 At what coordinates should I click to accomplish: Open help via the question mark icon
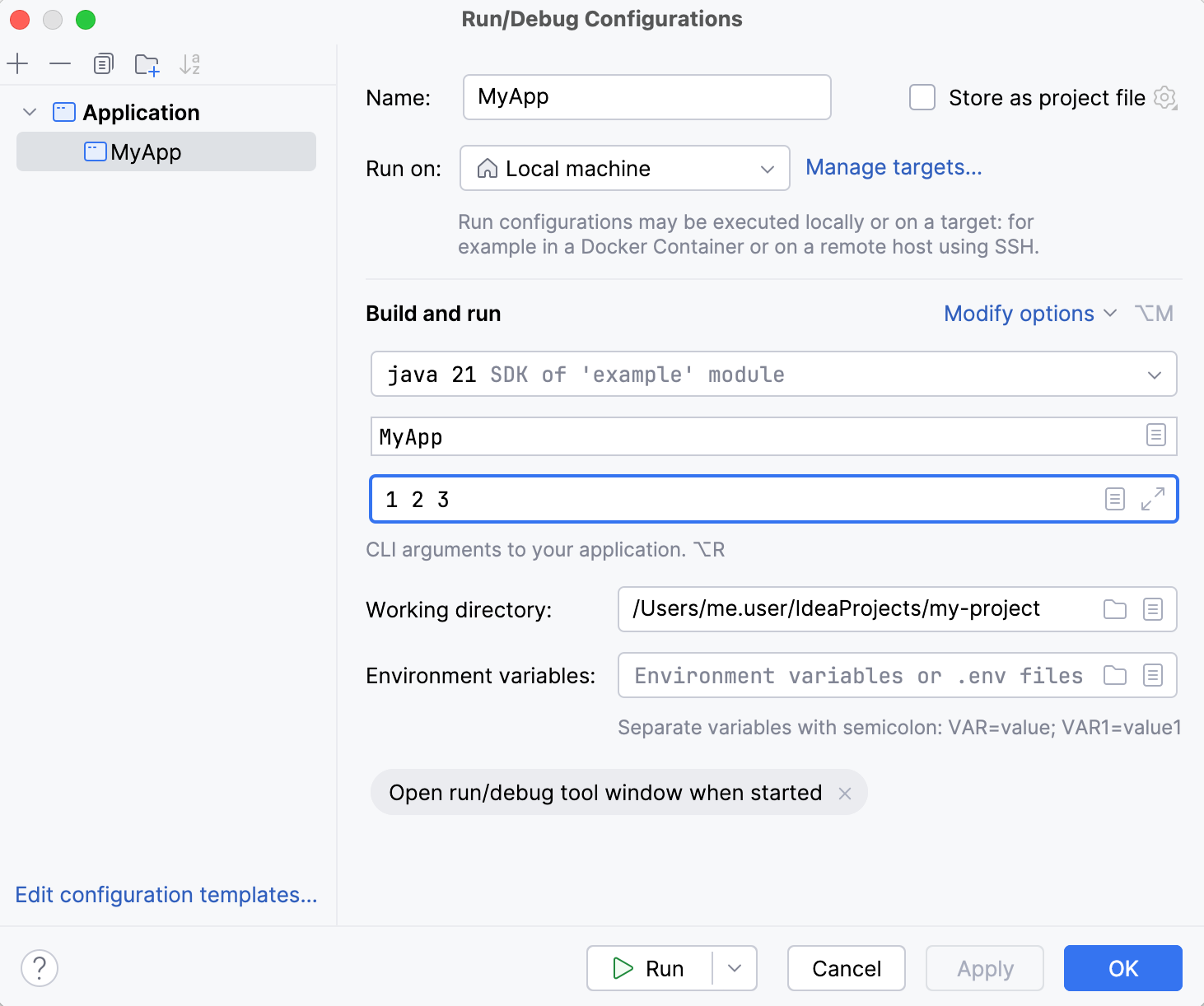pos(39,968)
